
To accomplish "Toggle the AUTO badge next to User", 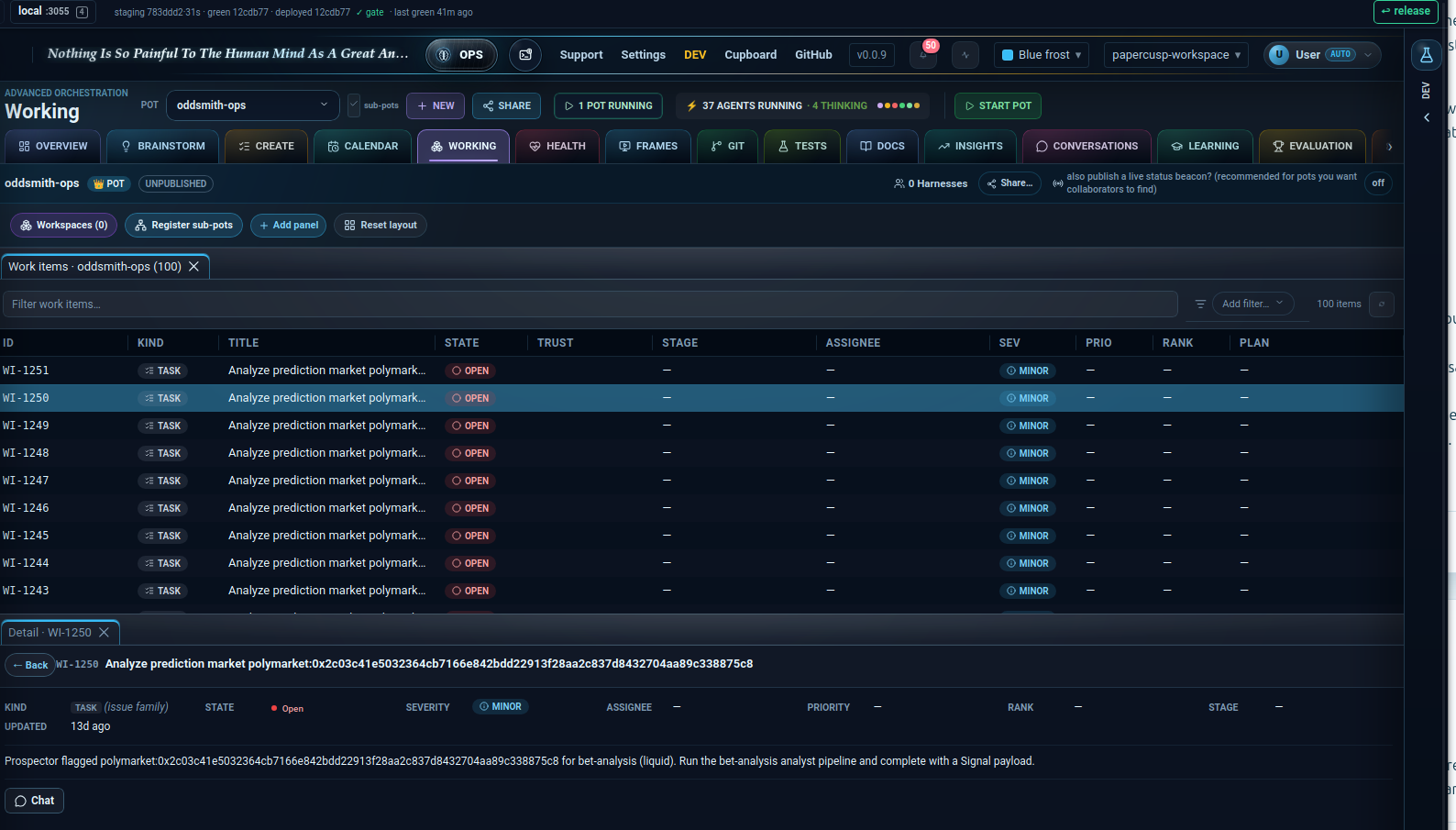I will (1340, 54).
